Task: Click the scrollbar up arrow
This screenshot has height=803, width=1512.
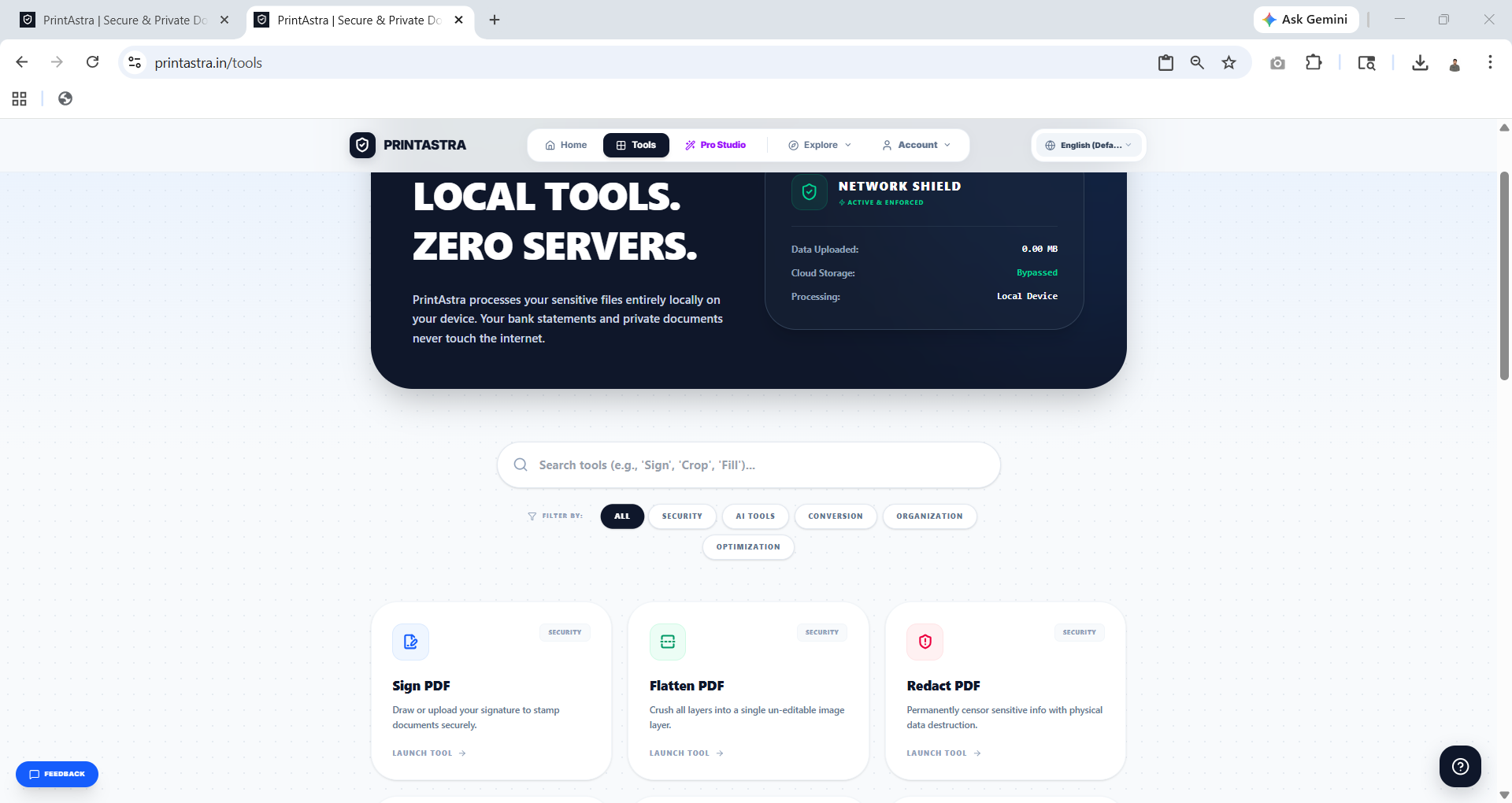Action: (1504, 127)
